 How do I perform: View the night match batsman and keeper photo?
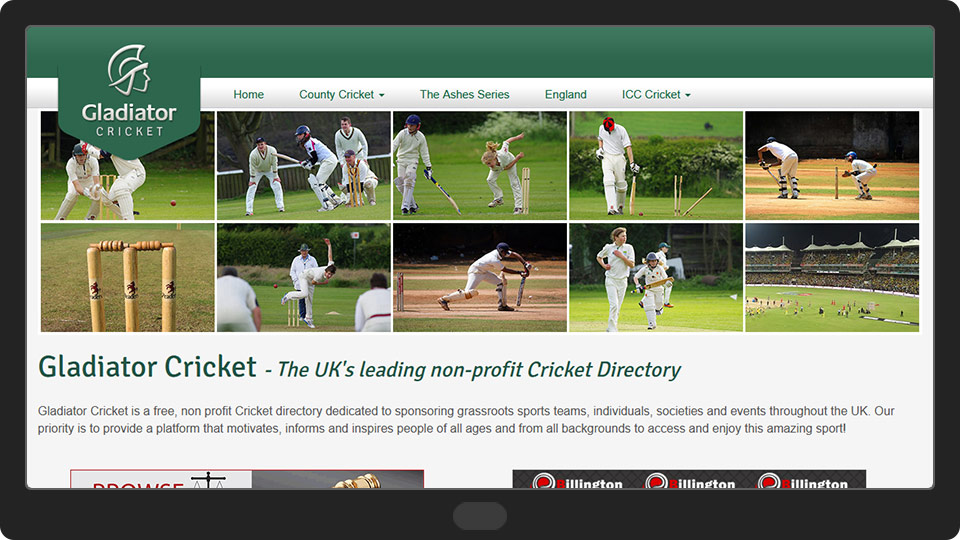831,165
